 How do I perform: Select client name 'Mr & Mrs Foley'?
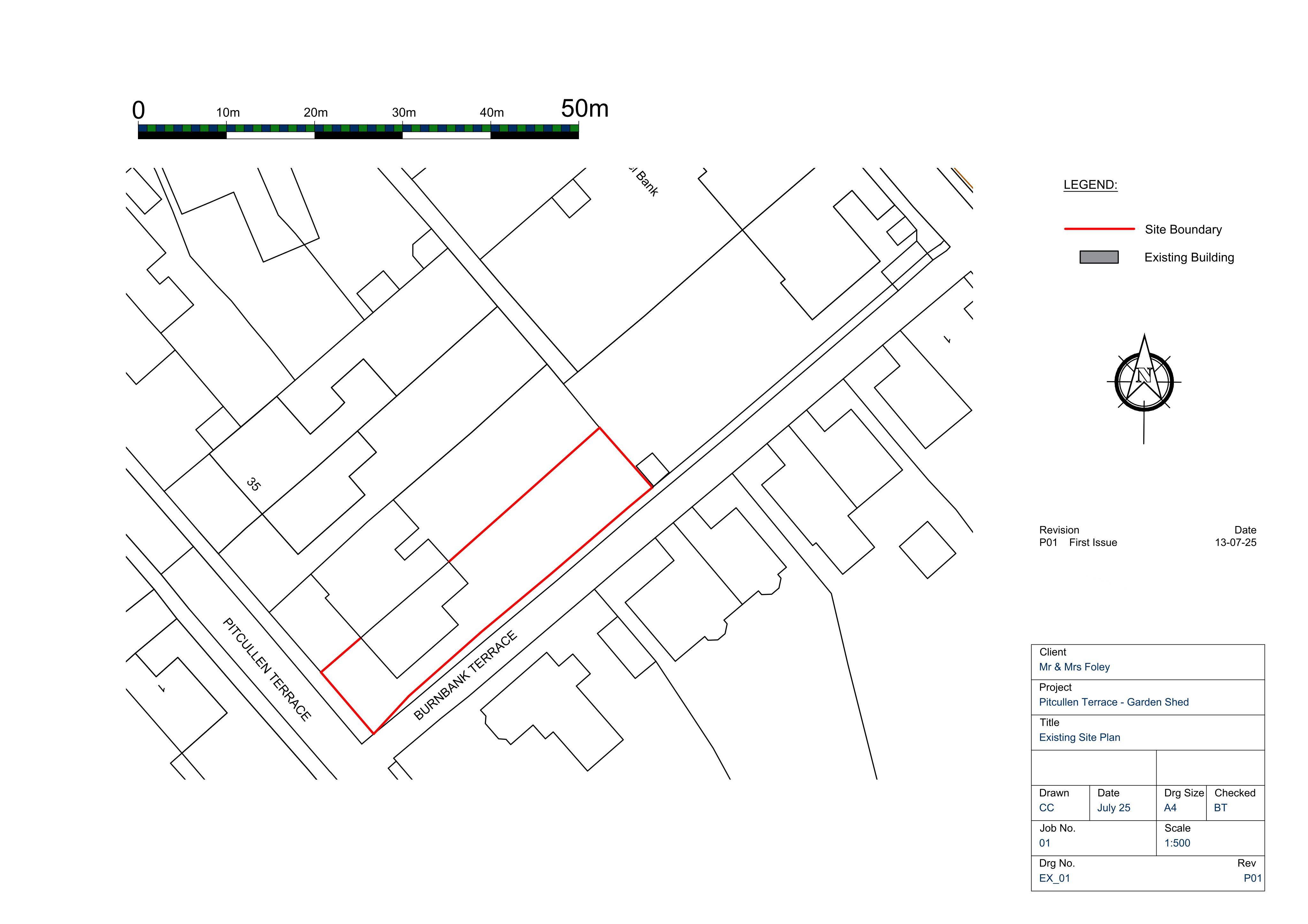pos(1075,667)
